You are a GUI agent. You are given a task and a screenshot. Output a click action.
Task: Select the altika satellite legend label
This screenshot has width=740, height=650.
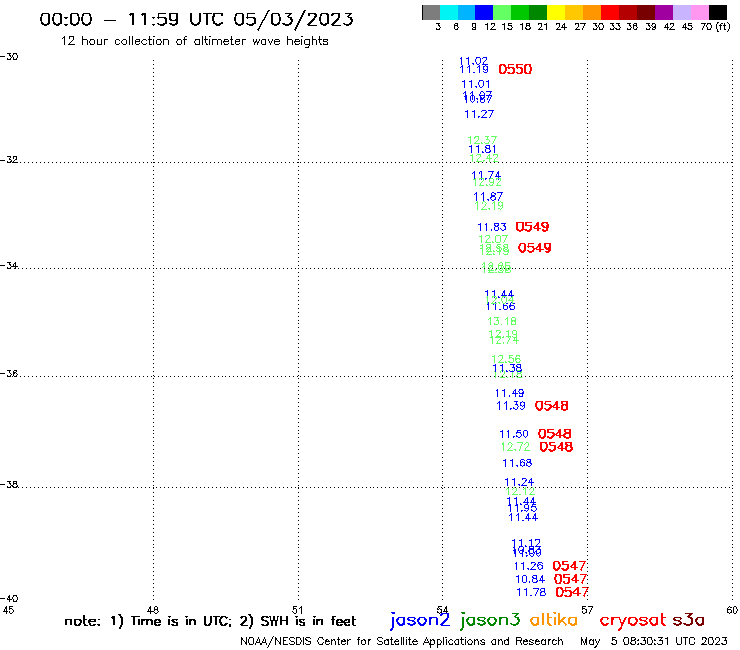tap(554, 620)
